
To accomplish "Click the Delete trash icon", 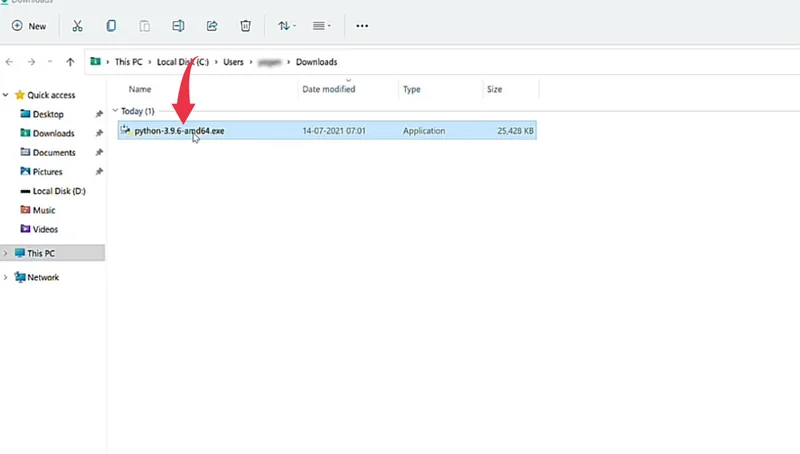I will 246,26.
